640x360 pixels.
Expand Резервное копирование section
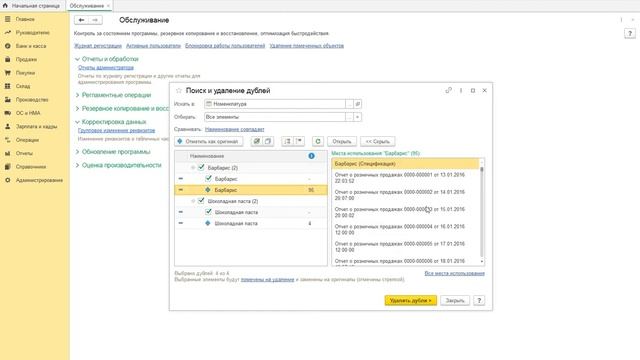[x=77, y=109]
